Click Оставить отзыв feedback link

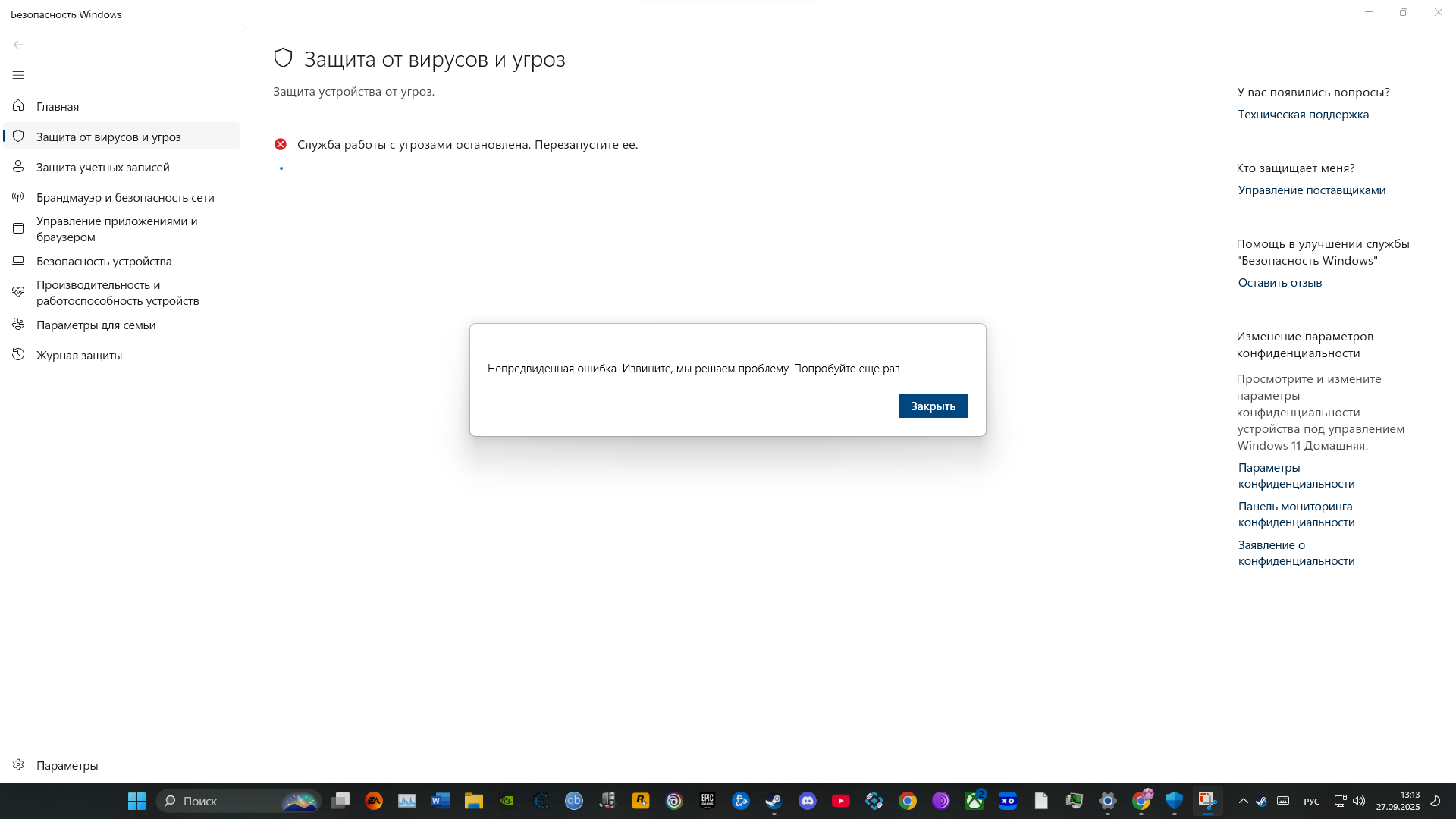tap(1279, 283)
